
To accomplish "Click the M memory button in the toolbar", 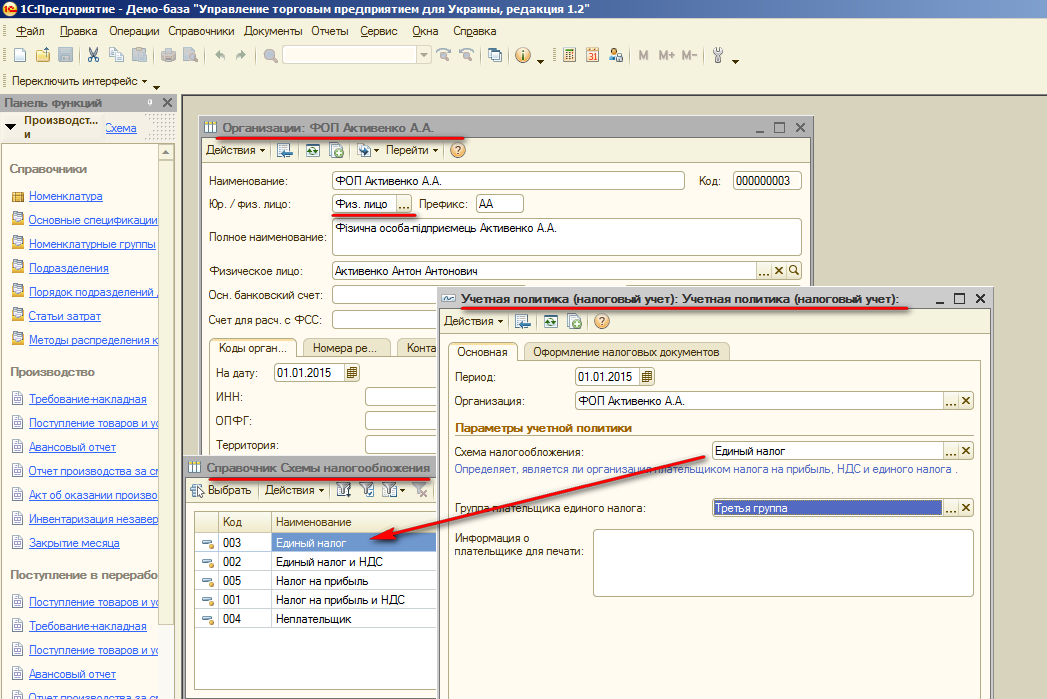I will coord(643,55).
